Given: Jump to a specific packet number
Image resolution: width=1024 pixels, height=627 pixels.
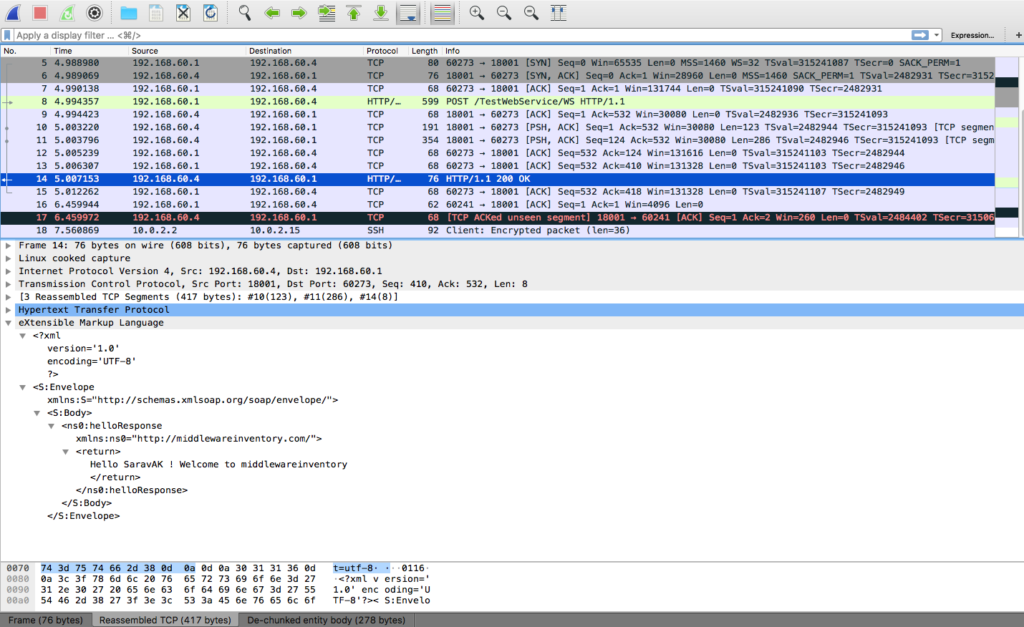Looking at the screenshot, I should click(x=326, y=13).
